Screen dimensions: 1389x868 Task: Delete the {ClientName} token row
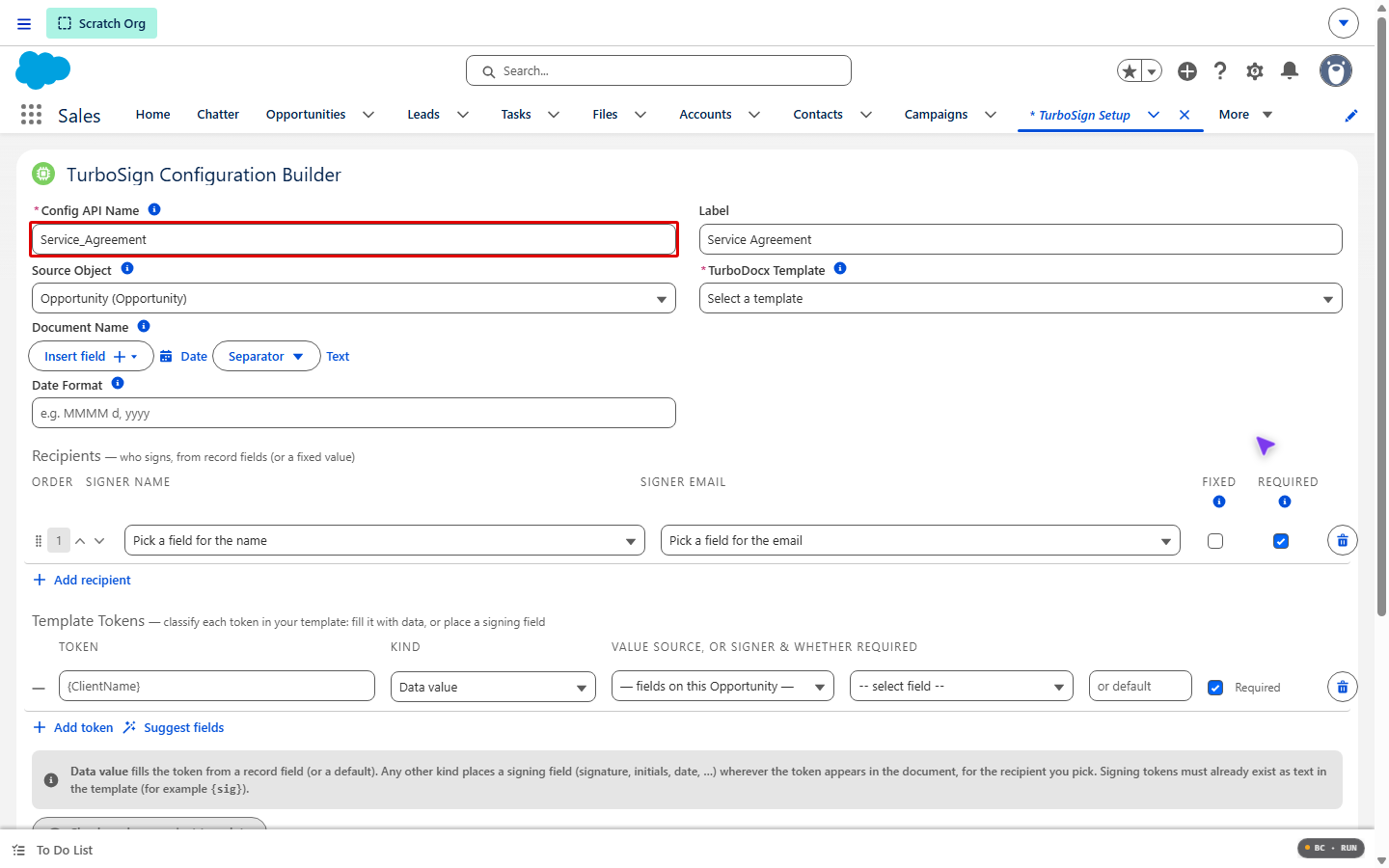(1343, 687)
